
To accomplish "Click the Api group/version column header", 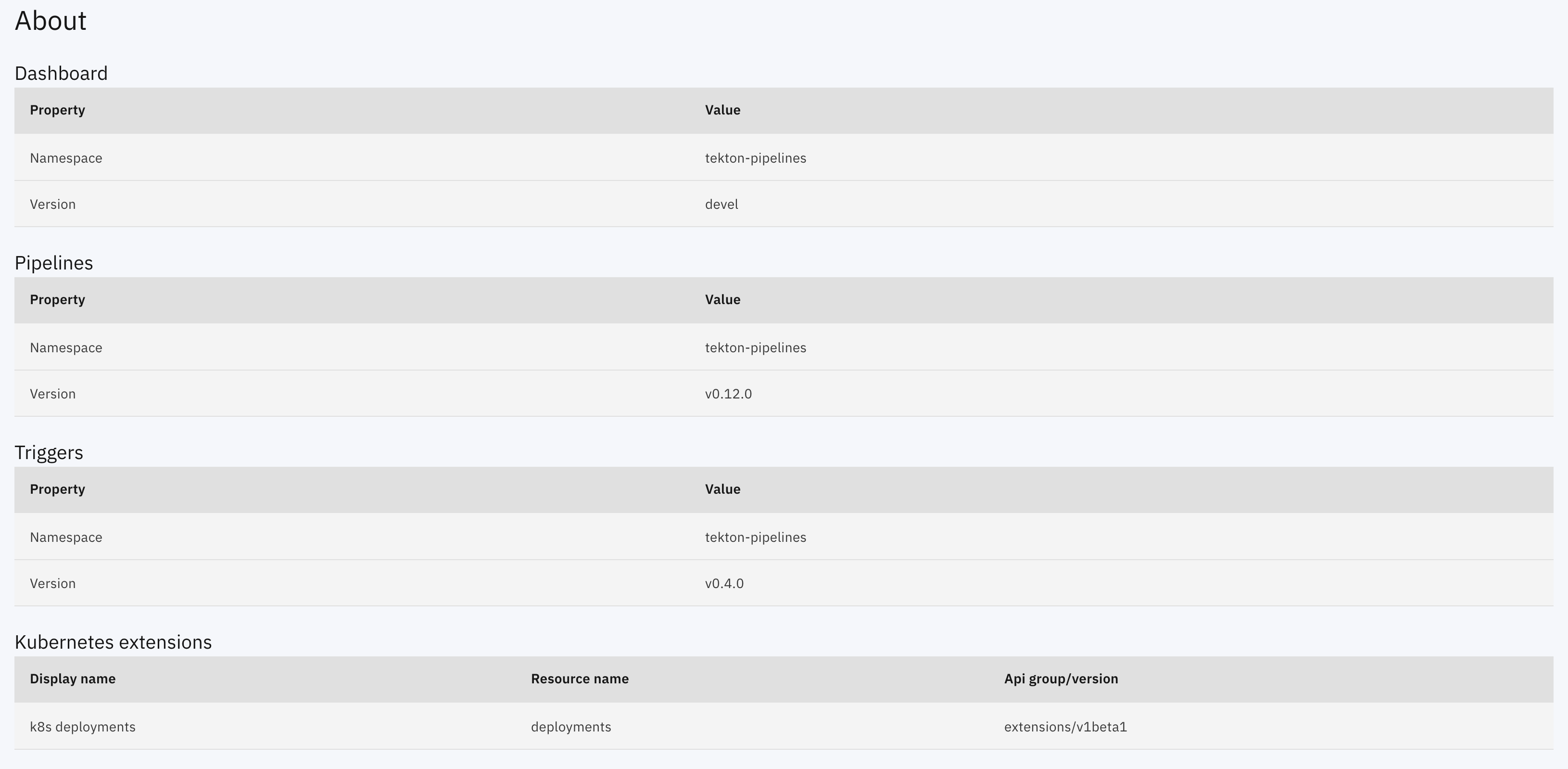I will [1061, 679].
